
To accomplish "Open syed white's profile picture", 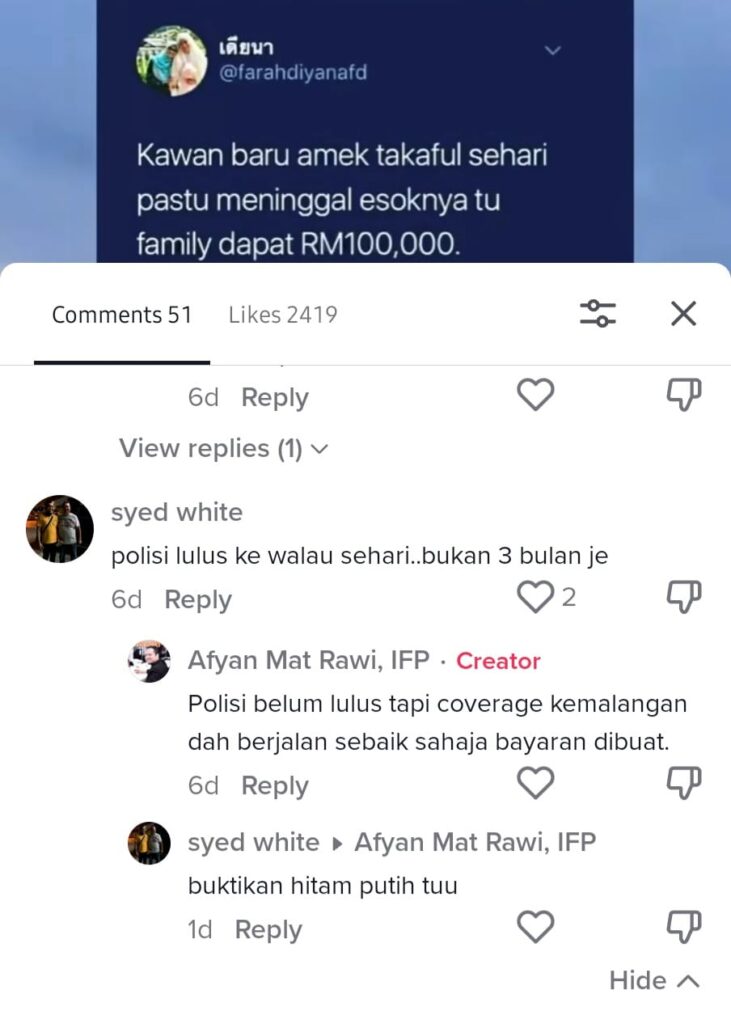I will point(59,528).
